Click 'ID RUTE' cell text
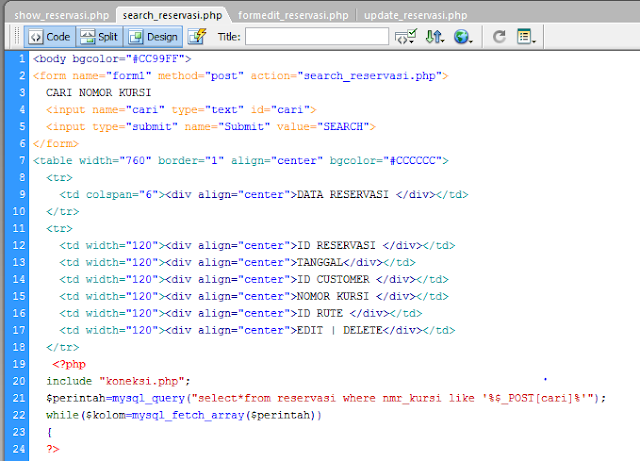The height and width of the screenshot is (461, 640). click(x=320, y=313)
